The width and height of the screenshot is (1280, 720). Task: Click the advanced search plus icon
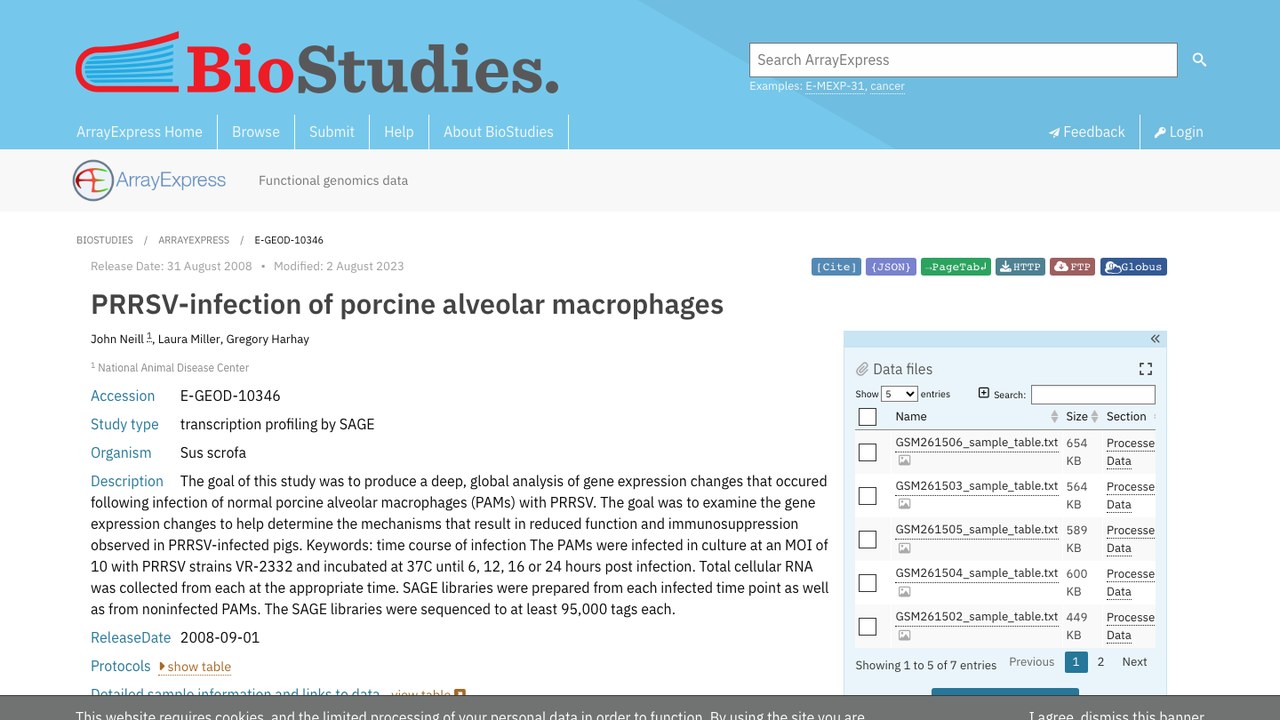click(984, 393)
